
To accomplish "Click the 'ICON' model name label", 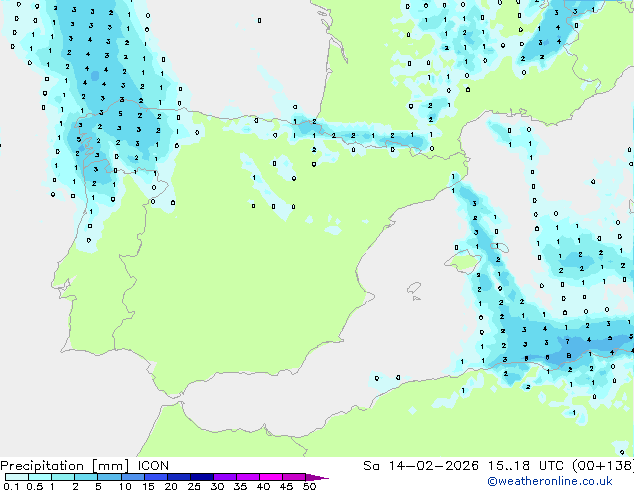I will [x=153, y=466].
